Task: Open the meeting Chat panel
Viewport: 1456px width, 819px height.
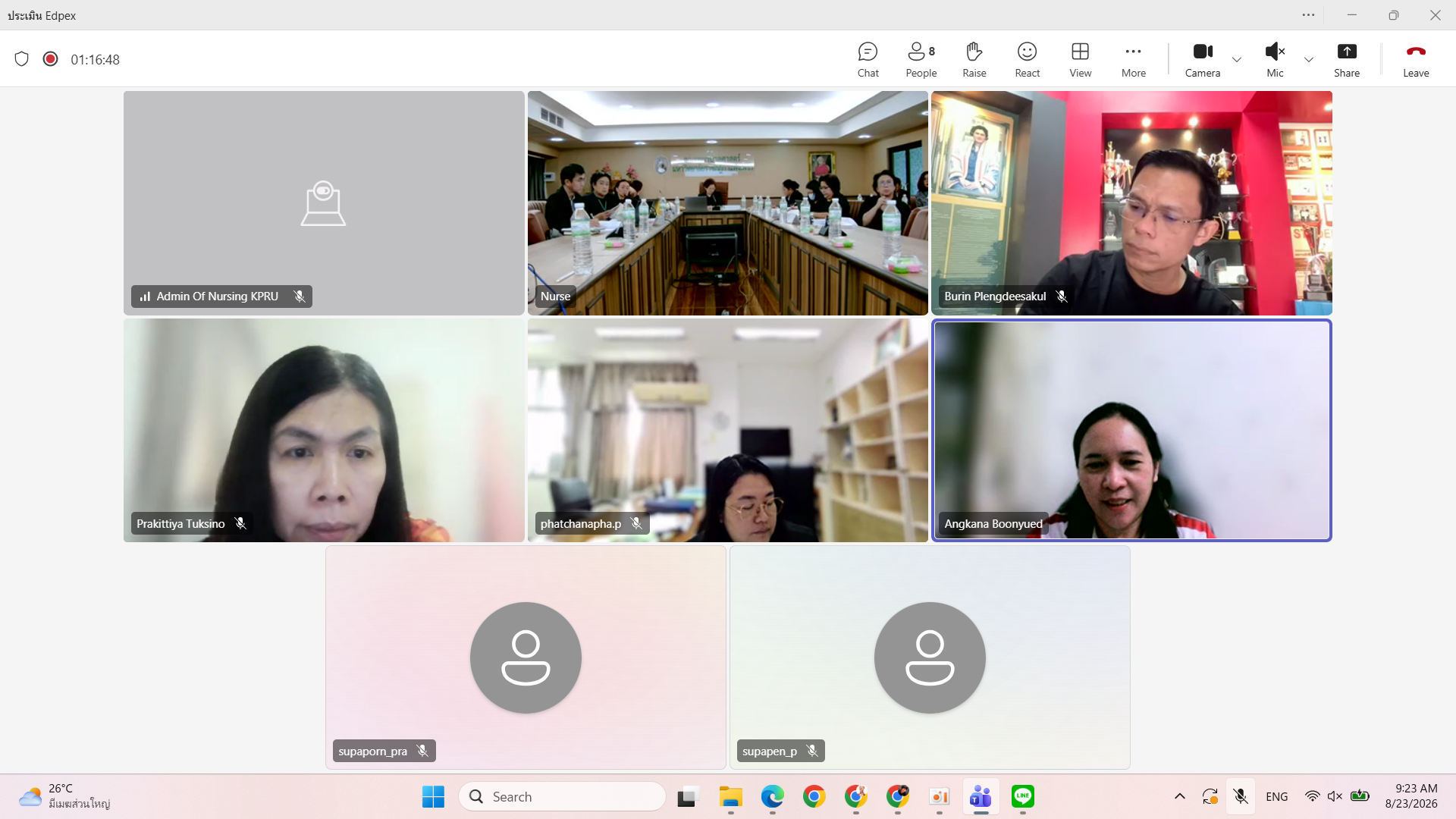Action: pyautogui.click(x=868, y=60)
